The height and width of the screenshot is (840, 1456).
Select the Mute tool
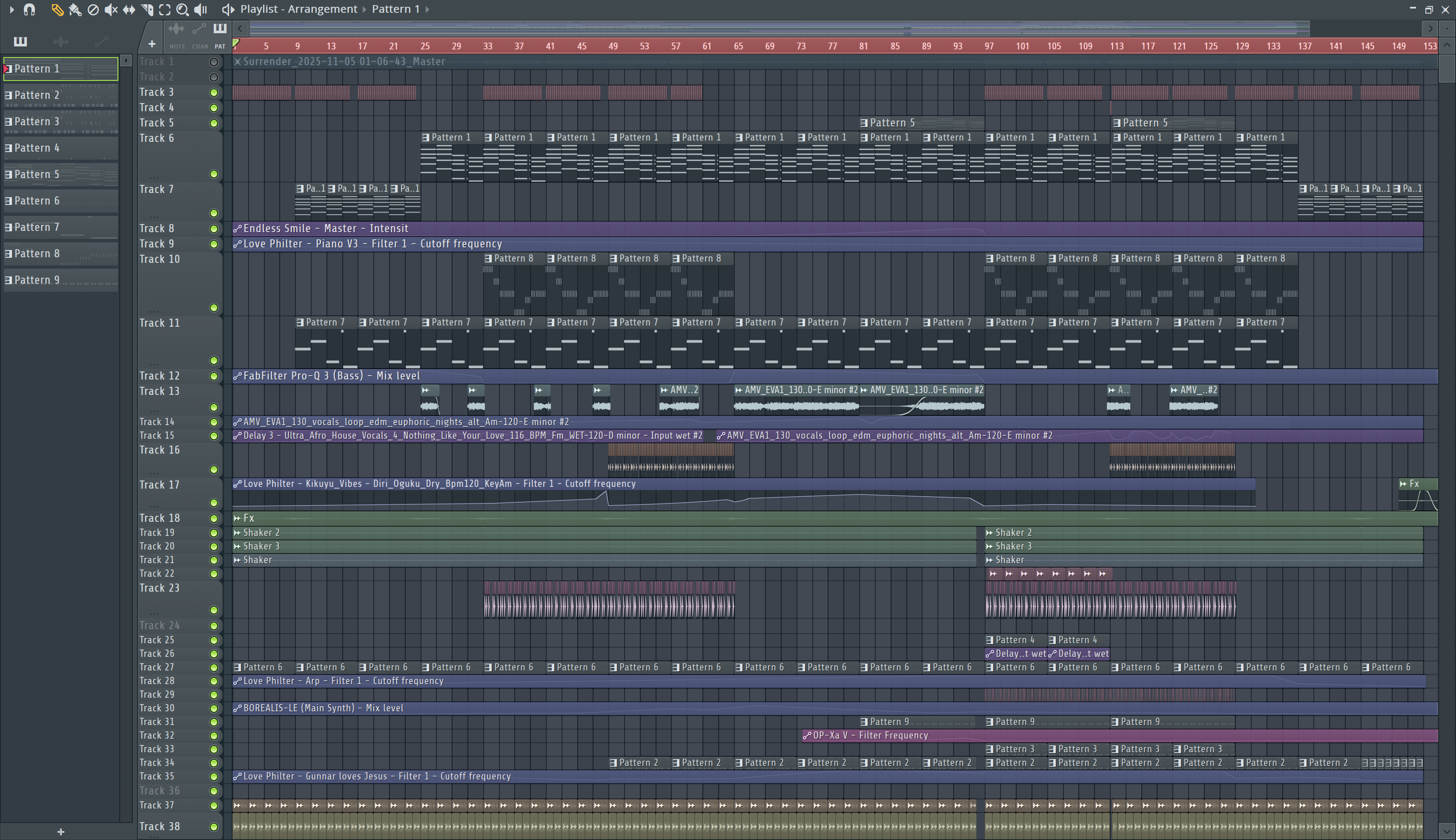coord(111,9)
